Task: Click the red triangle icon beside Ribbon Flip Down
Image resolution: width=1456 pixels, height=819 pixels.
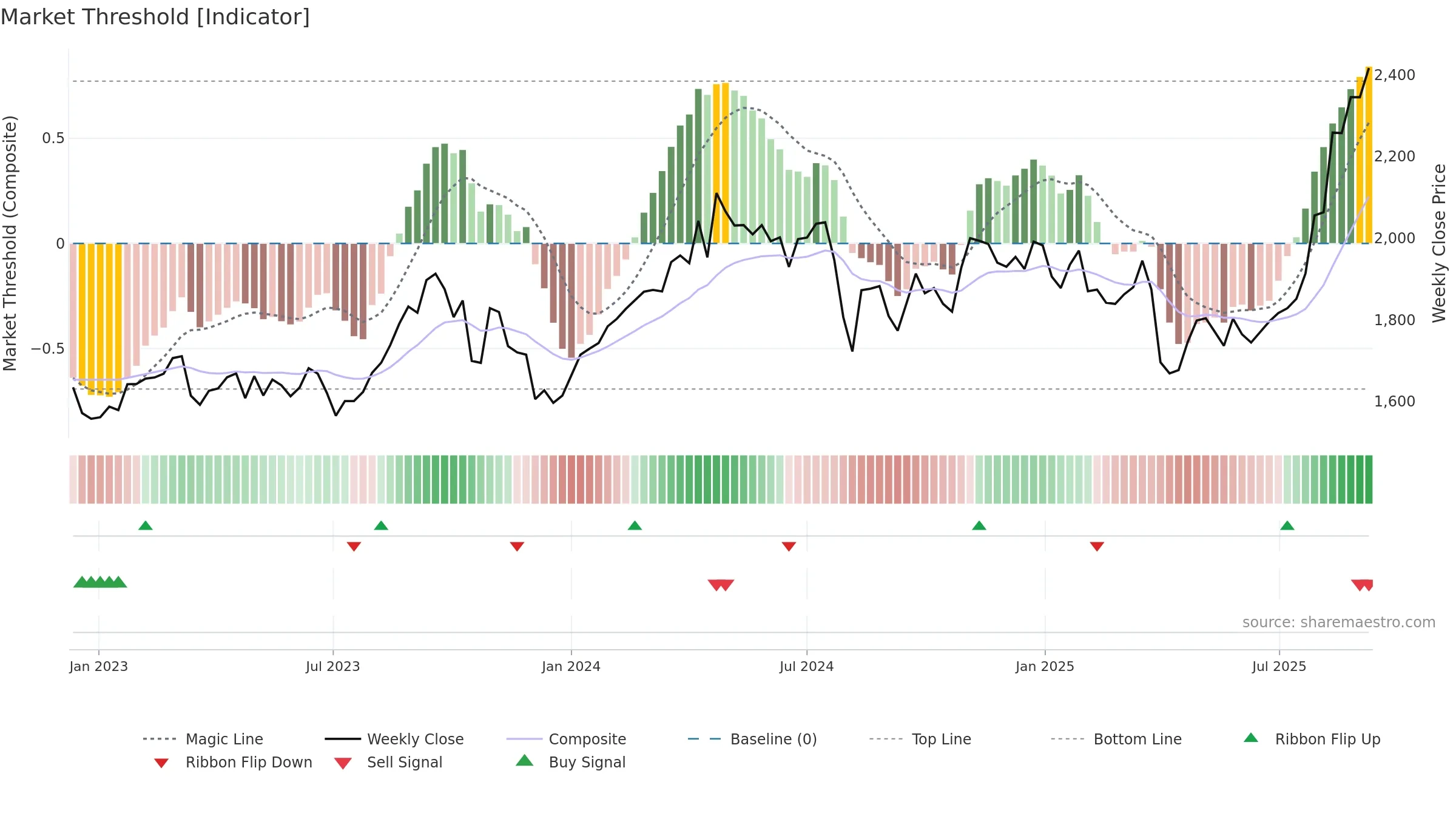Action: click(x=161, y=763)
